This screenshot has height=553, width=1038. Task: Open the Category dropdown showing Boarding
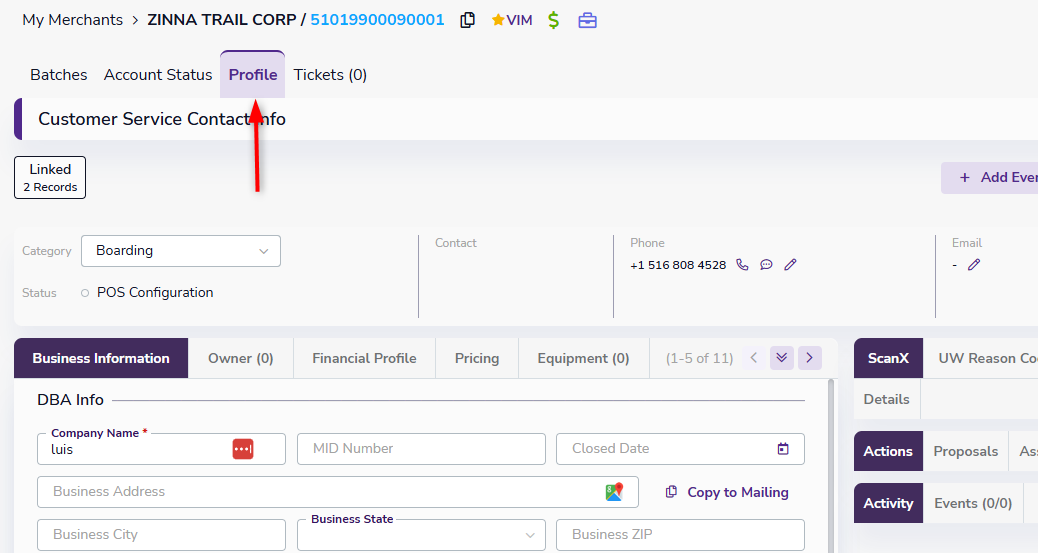(x=181, y=251)
